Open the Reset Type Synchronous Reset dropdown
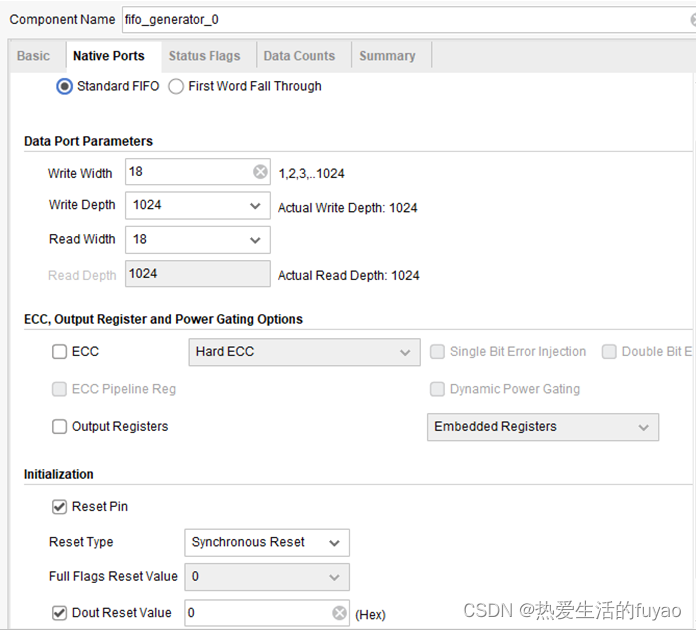Screen dimensions: 696x630 pos(267,543)
